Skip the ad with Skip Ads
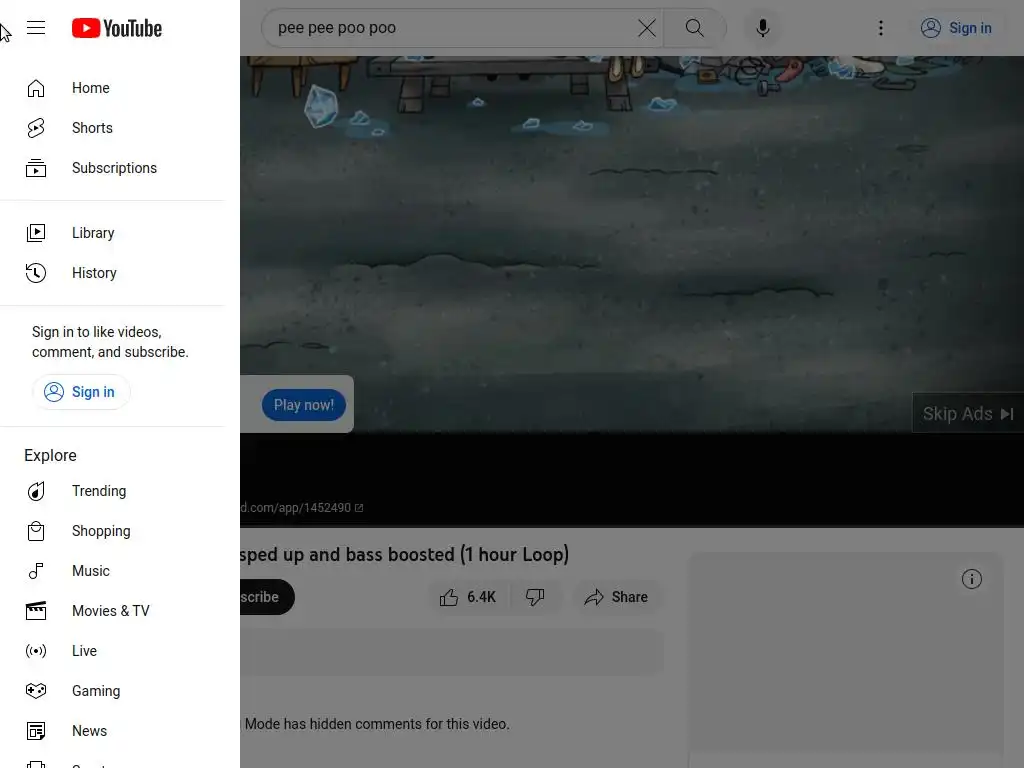1024x768 pixels. pyautogui.click(x=968, y=413)
